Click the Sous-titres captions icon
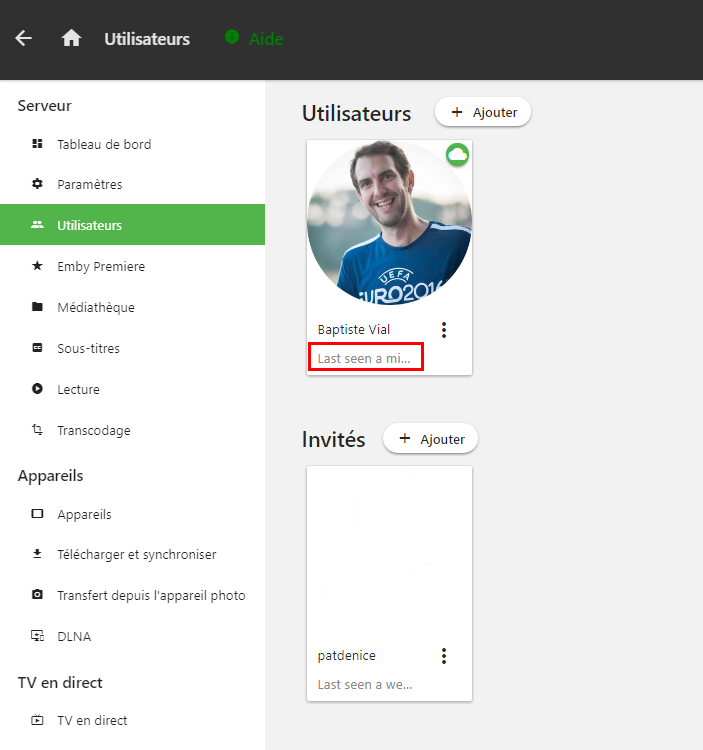The width and height of the screenshot is (703, 750). [x=37, y=348]
